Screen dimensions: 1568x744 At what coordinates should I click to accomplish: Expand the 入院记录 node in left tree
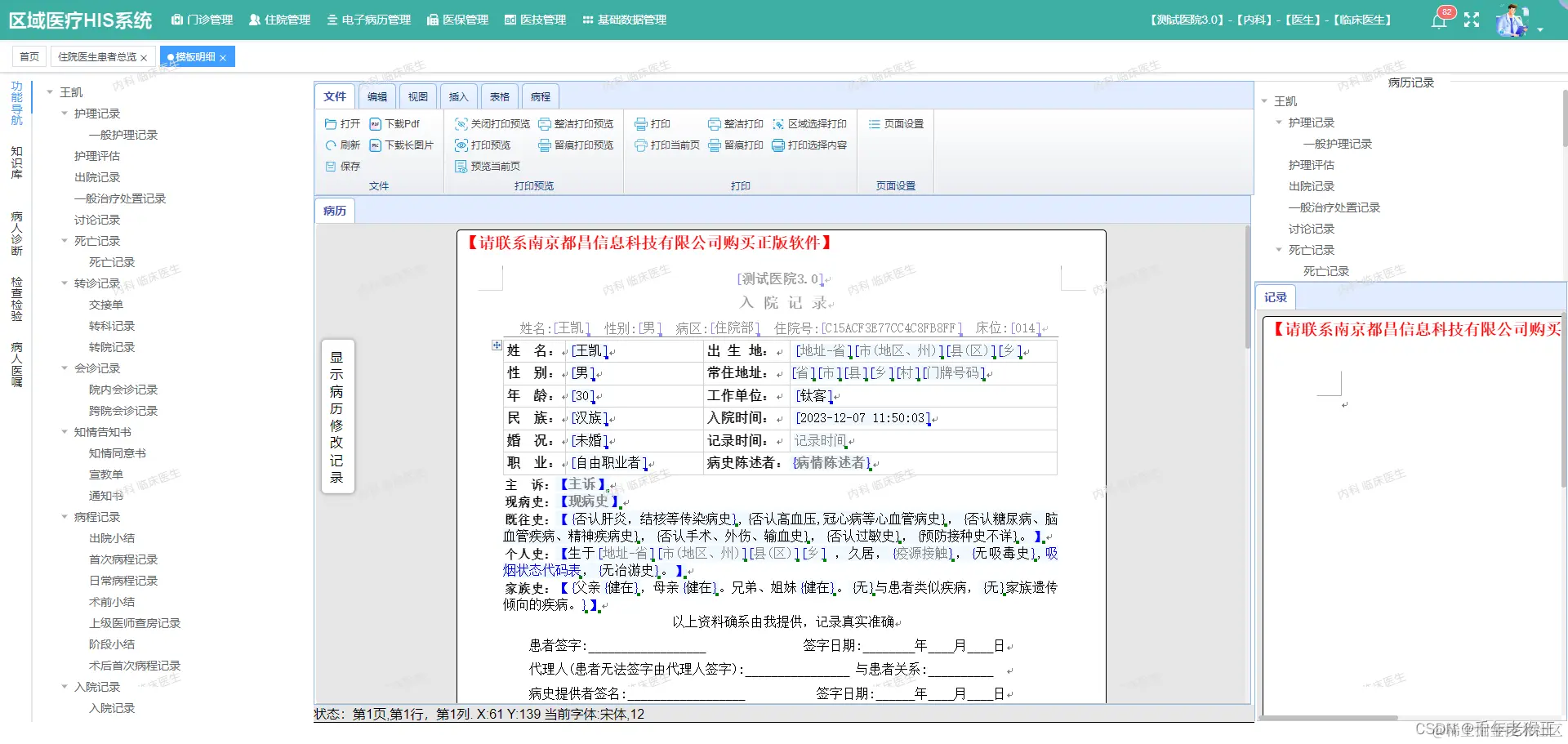tap(66, 686)
